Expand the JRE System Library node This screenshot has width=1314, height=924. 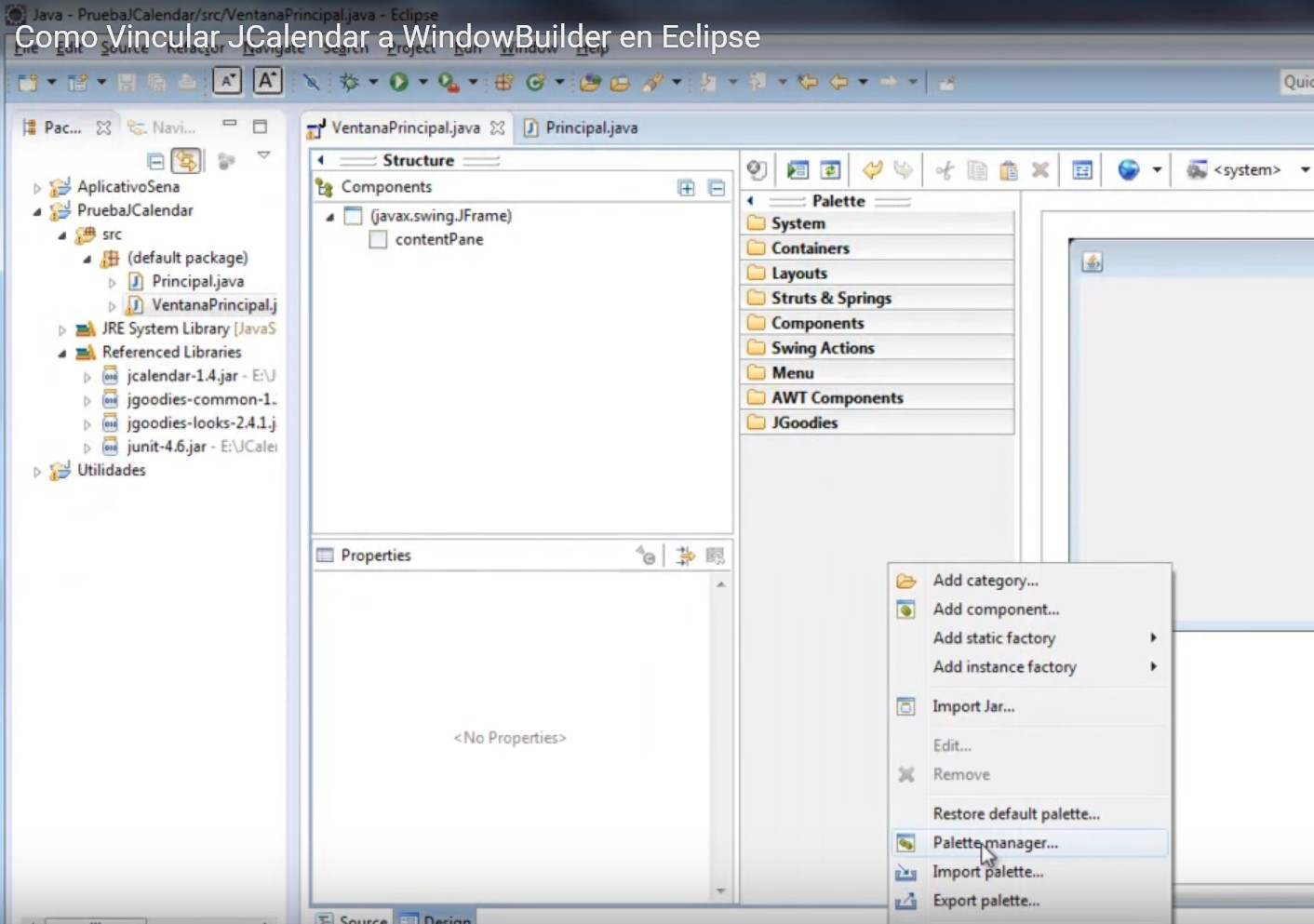[x=62, y=329]
